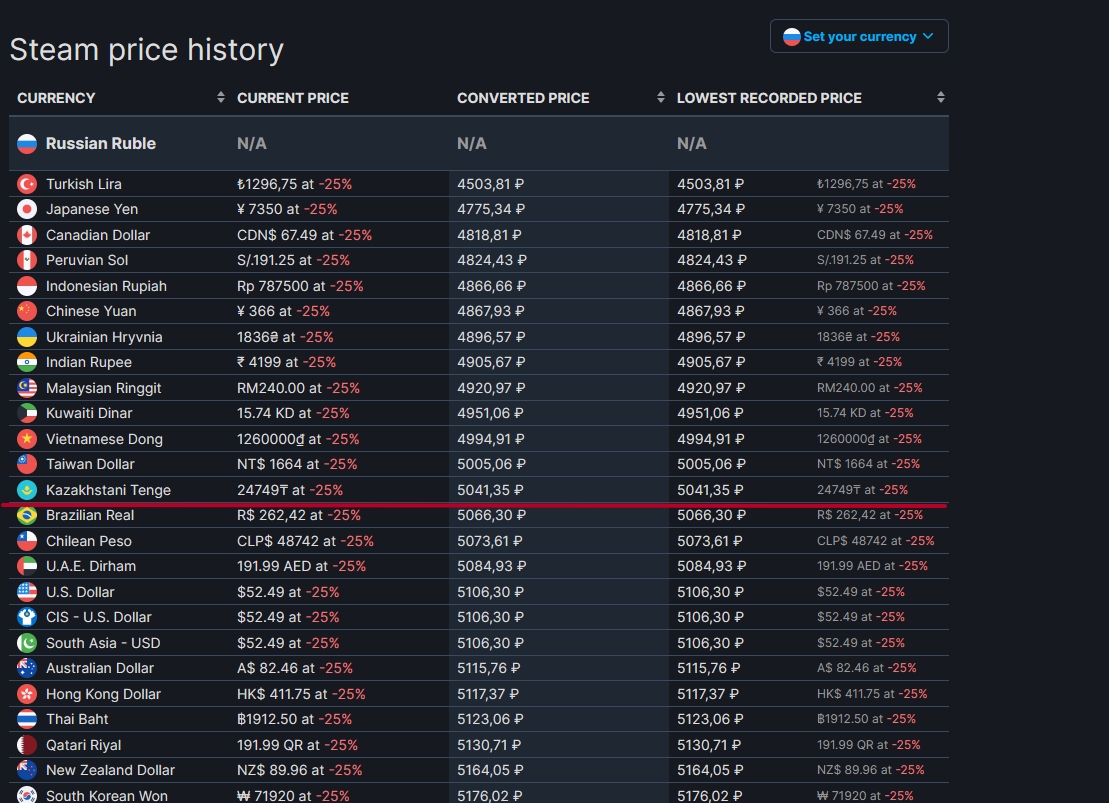The width and height of the screenshot is (1109, 803).
Task: Click the Chilean Peso current price cell
Action: pyautogui.click(x=305, y=541)
